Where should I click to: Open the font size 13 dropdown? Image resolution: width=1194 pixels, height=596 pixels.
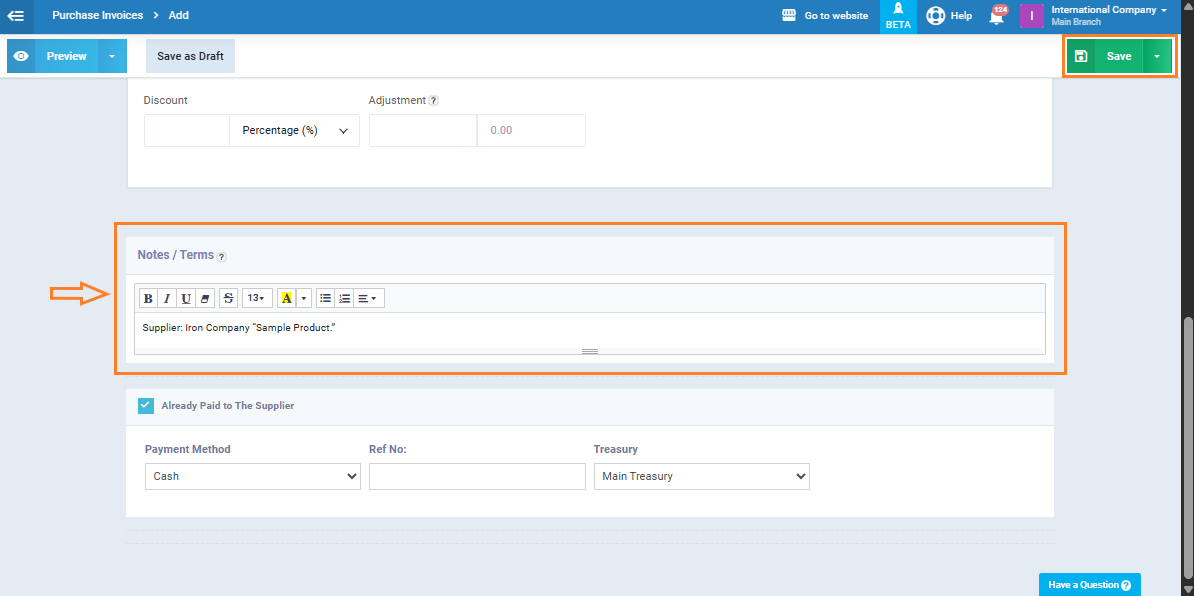[257, 298]
